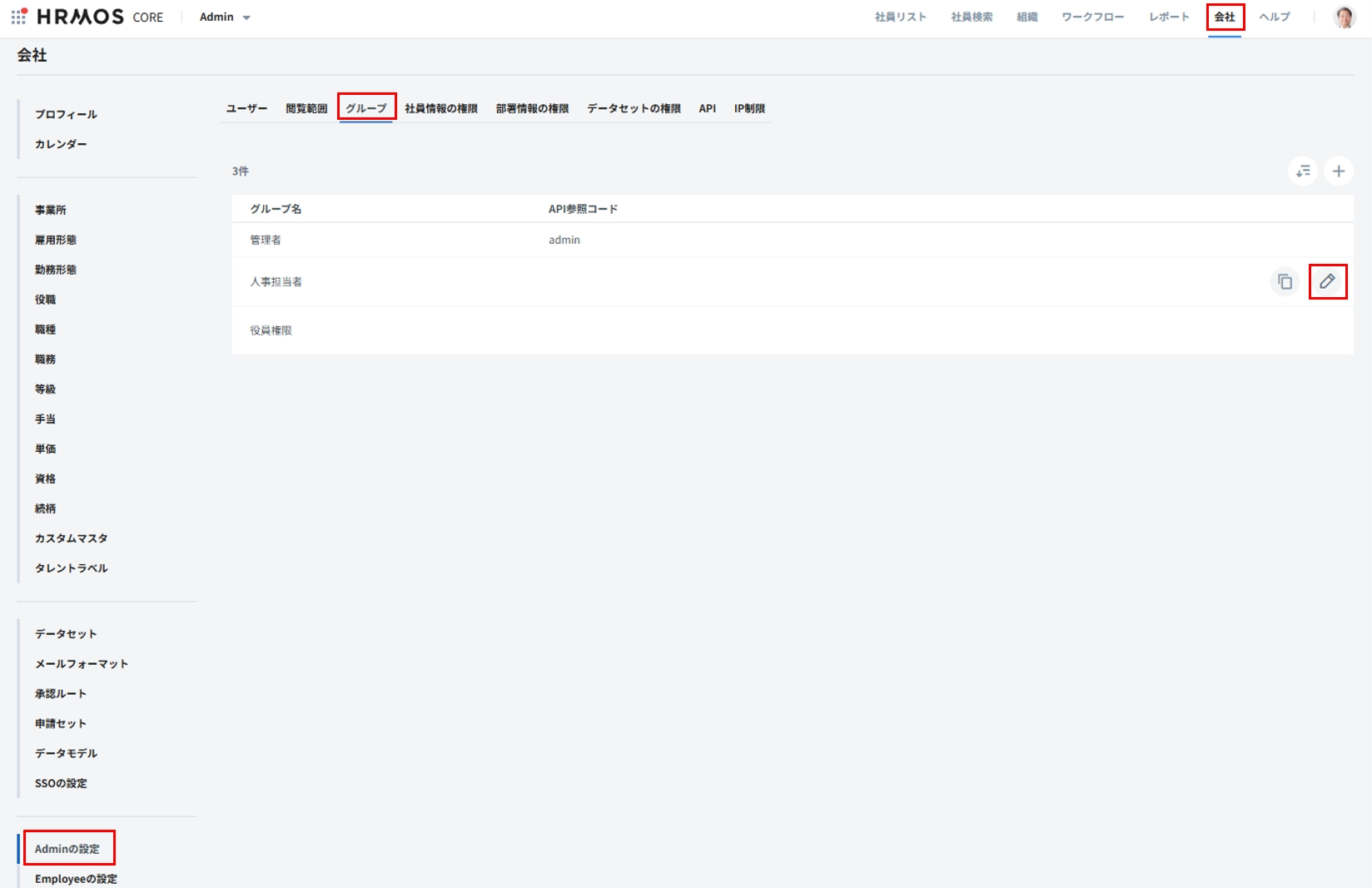Screen dimensions: 1372x888
Task: Open the user profile avatar
Action: coord(1344,17)
